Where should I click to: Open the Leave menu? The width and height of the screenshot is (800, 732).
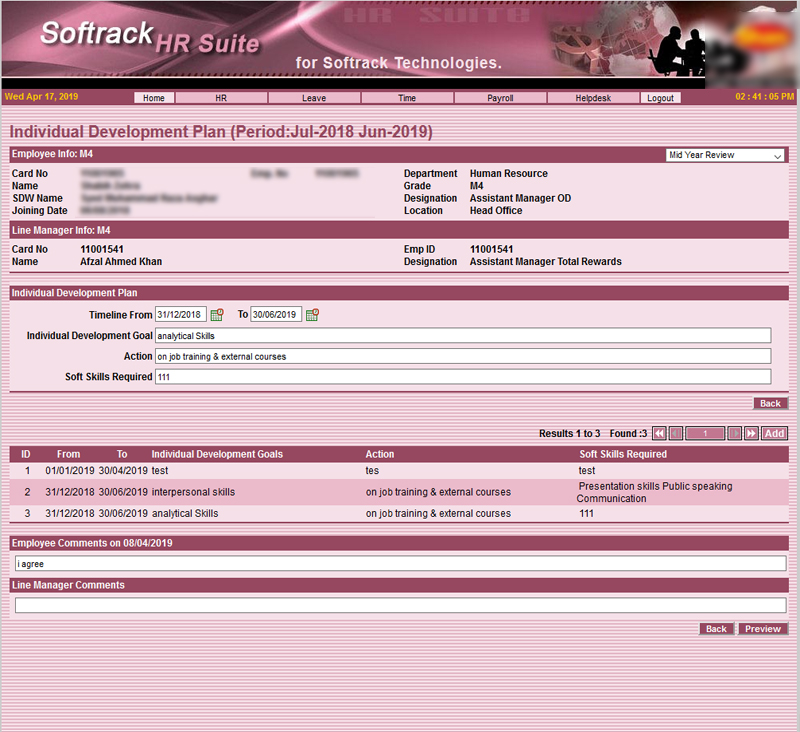[x=313, y=98]
